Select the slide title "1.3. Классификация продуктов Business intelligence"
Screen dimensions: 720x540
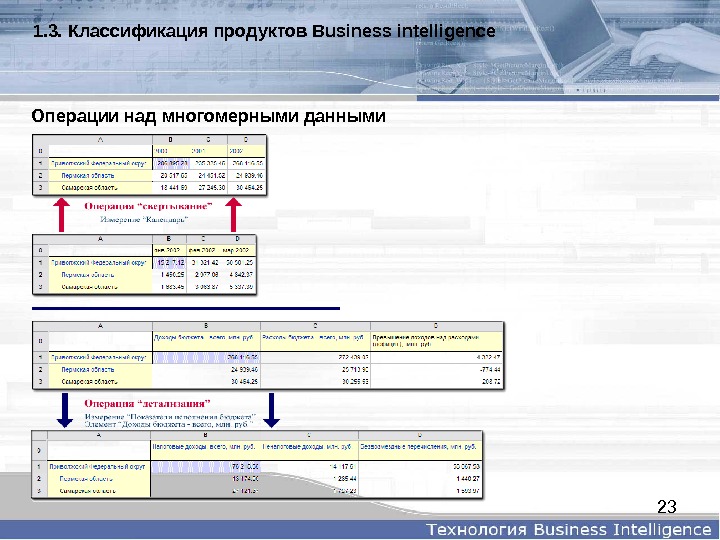tap(264, 32)
